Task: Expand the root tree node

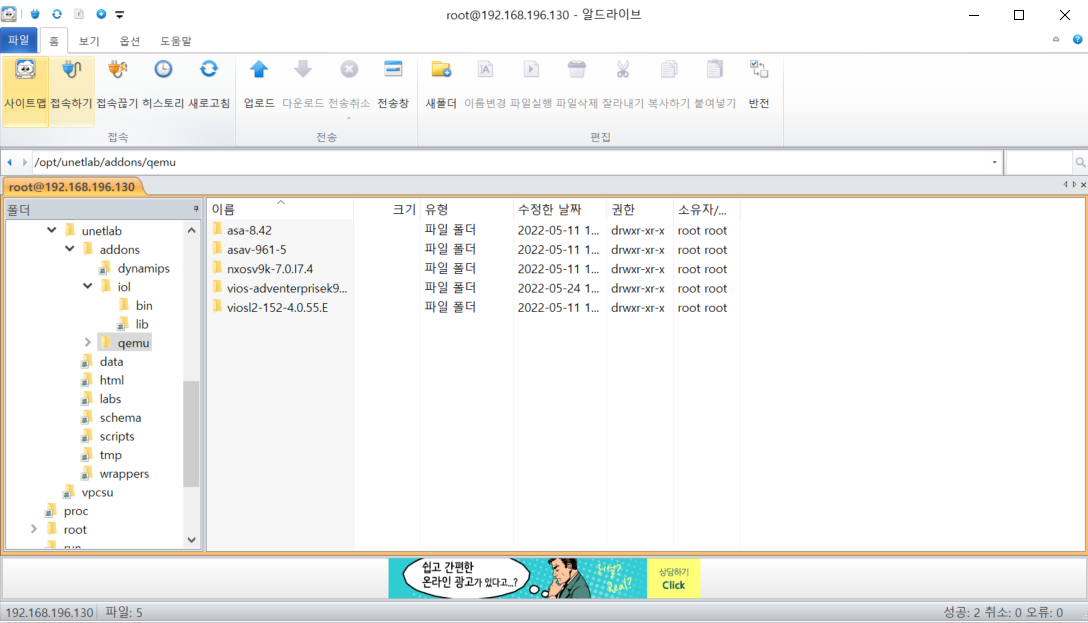Action: click(33, 529)
